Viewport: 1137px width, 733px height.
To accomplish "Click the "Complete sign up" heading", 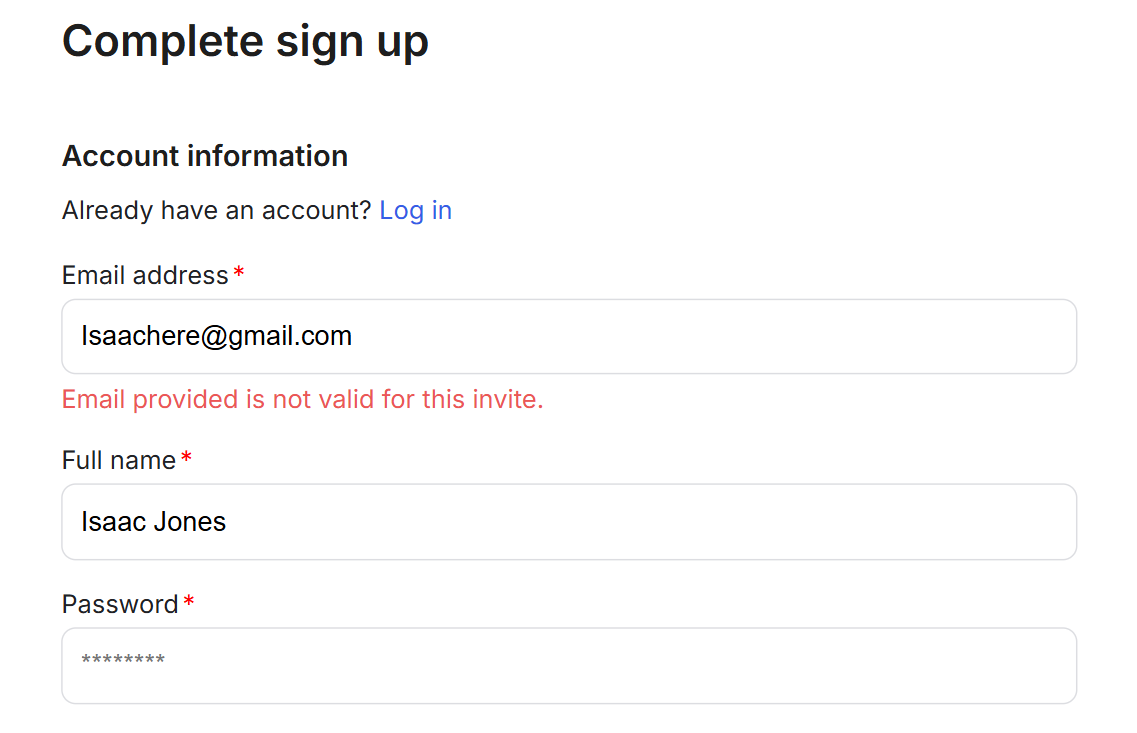I will point(245,41).
